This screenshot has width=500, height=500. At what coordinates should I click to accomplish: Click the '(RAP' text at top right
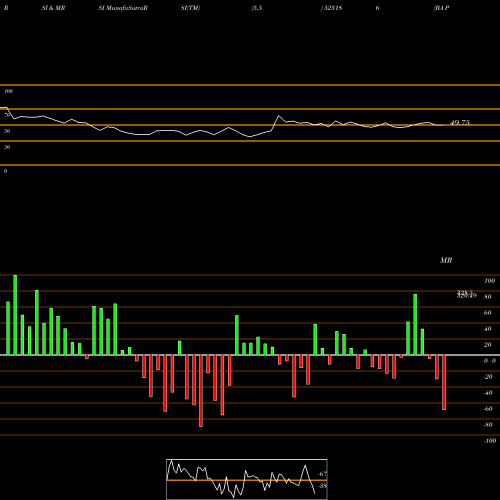coord(441,8)
